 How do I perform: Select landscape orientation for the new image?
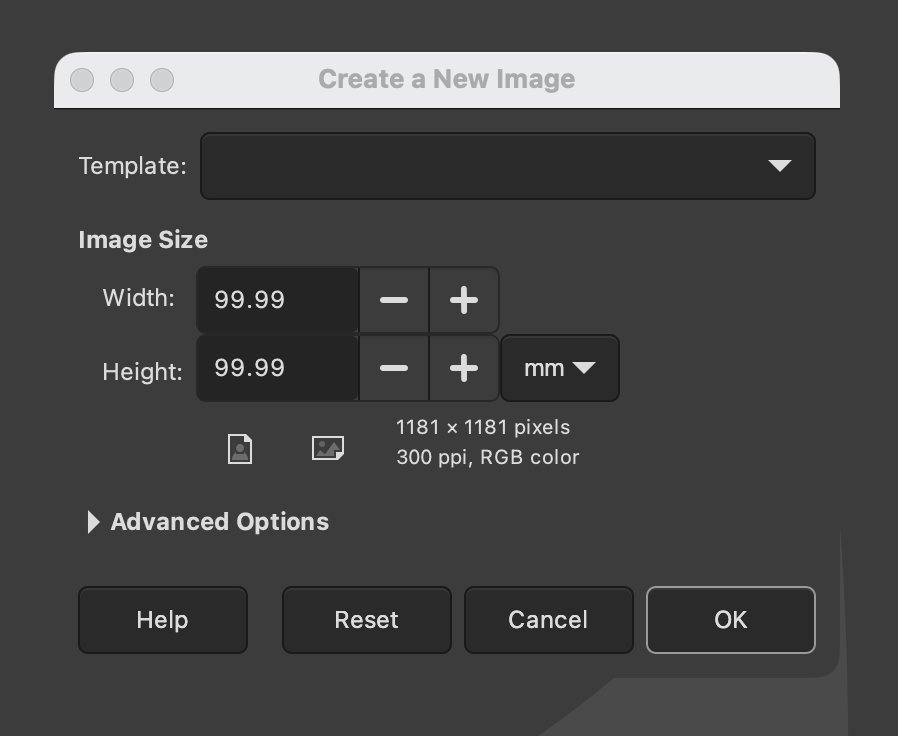328,449
